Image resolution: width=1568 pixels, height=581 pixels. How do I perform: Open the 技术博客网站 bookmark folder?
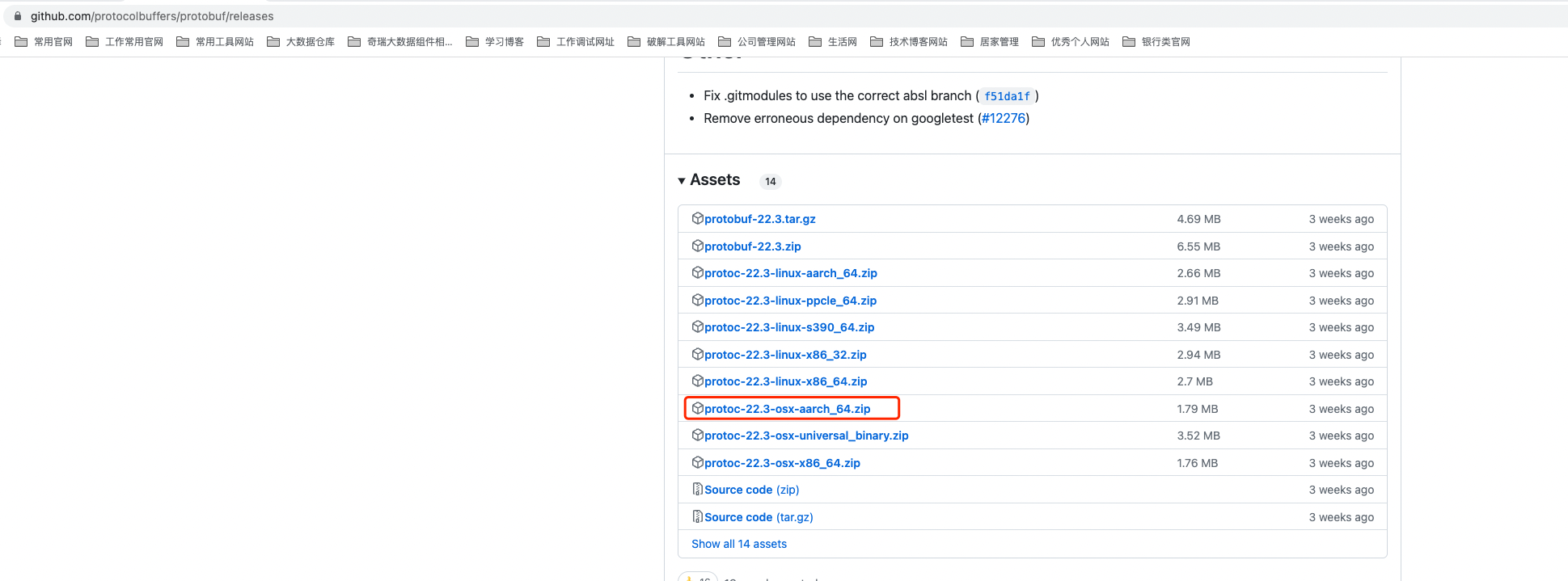coord(909,42)
